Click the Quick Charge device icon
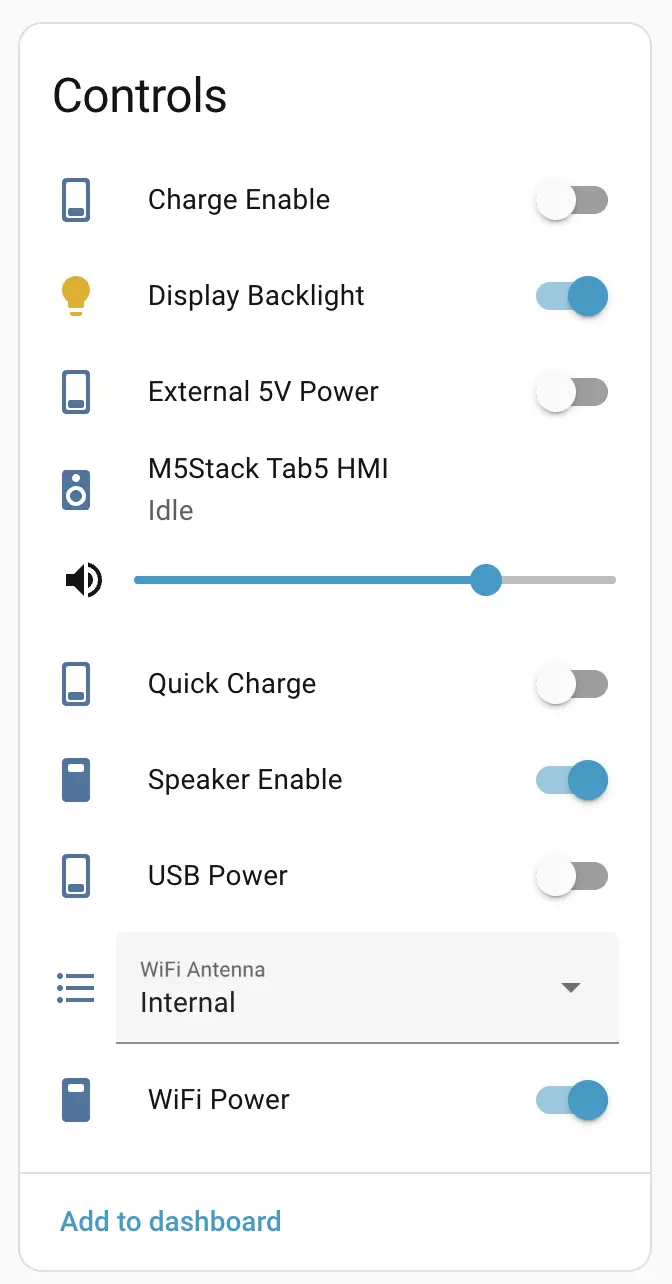 (76, 684)
